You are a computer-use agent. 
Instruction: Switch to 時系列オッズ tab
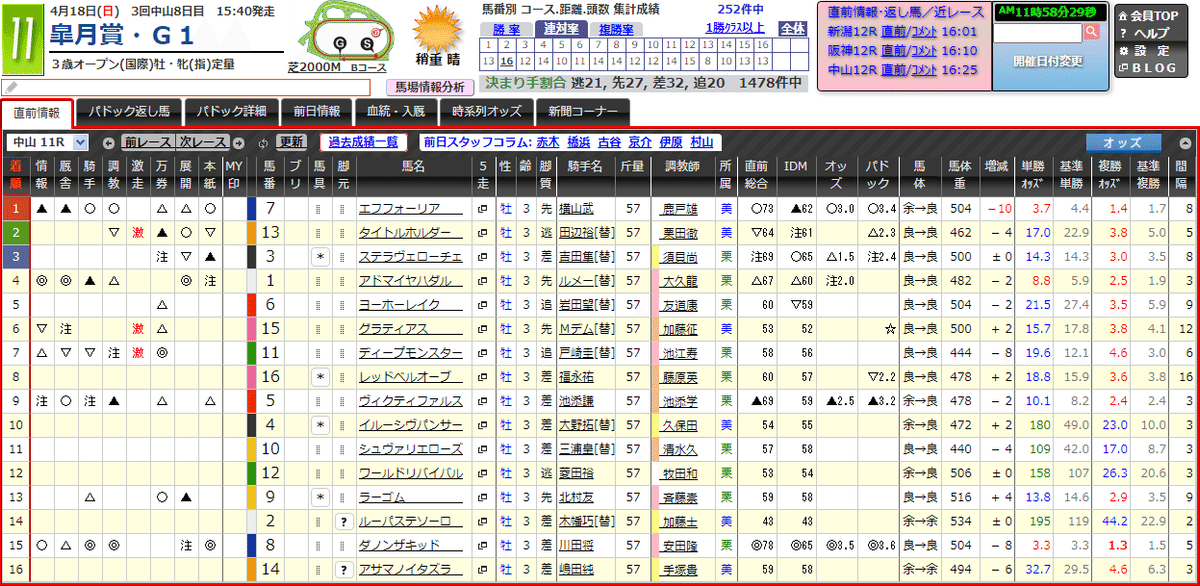pyautogui.click(x=486, y=111)
